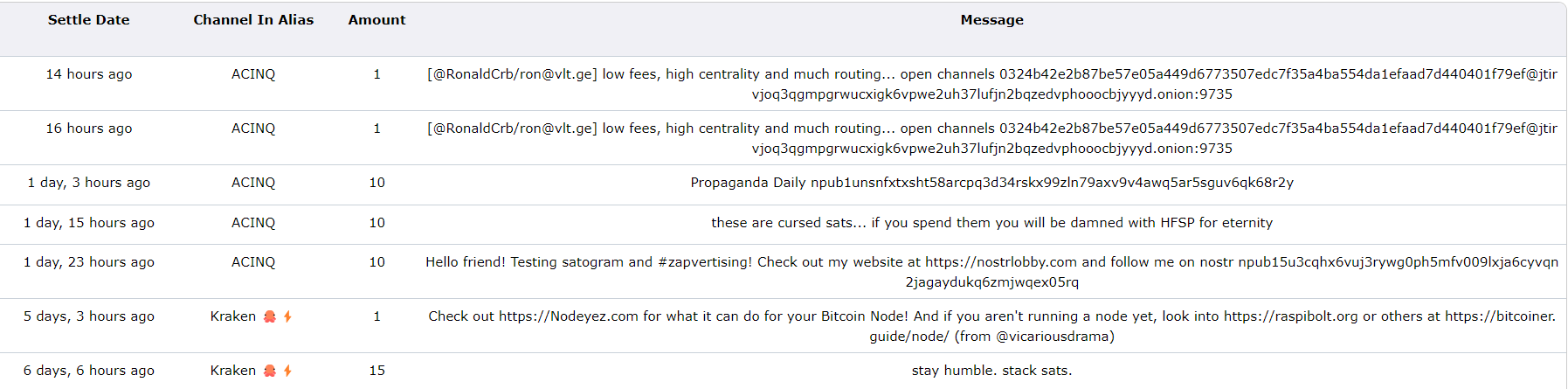Image resolution: width=1568 pixels, height=389 pixels.
Task: Select the stay humble stack sats message
Action: click(992, 371)
